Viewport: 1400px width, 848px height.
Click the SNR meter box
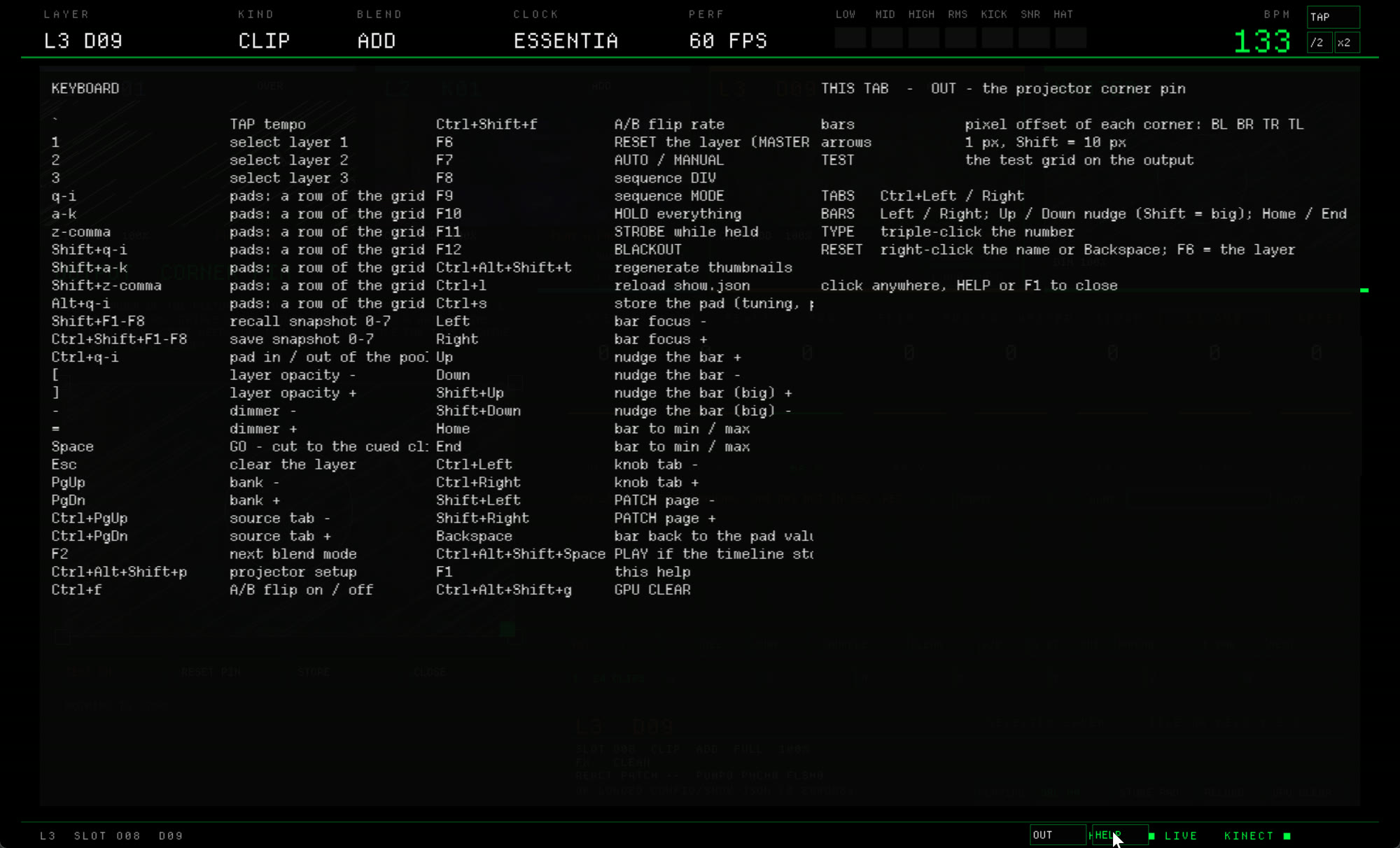(x=1034, y=38)
